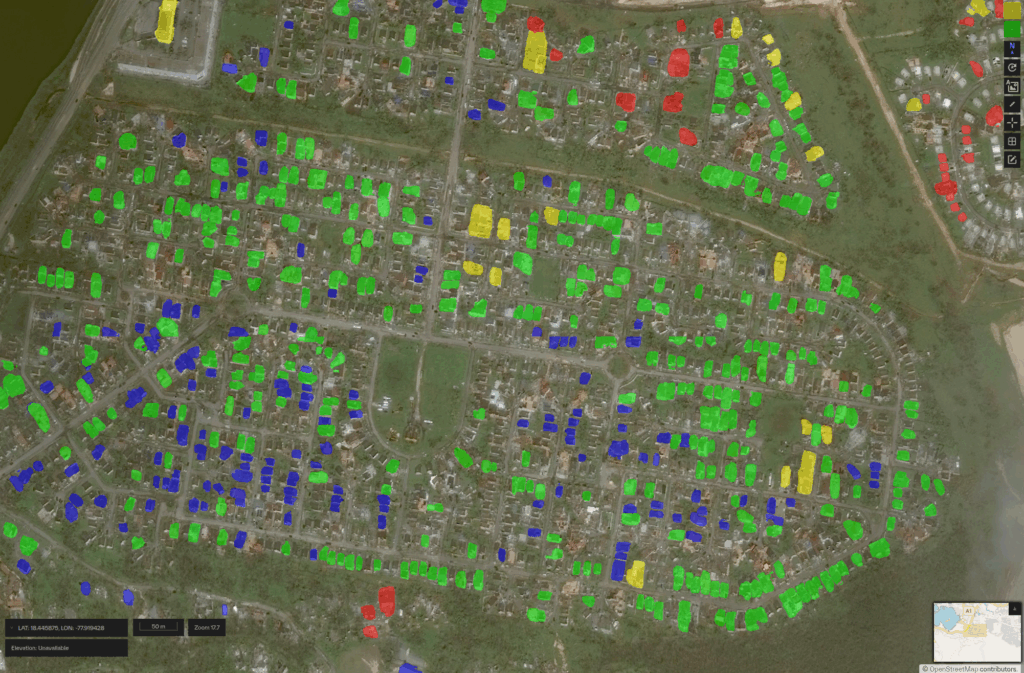Viewport: 1024px width, 673px height.
Task: Select the line measure tool
Action: click(1012, 104)
